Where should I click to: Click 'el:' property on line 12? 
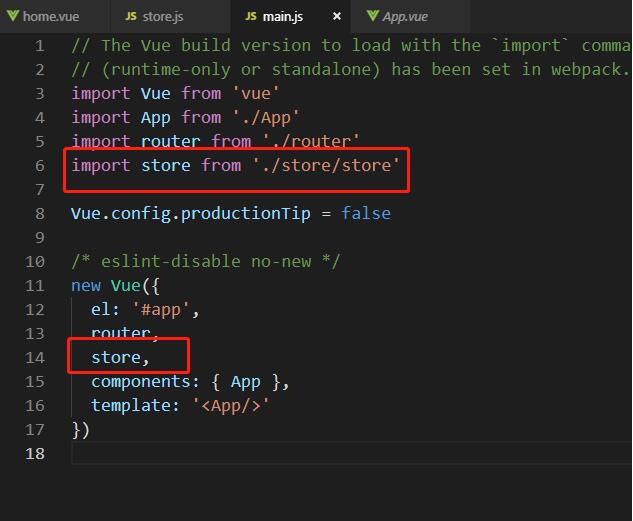click(105, 310)
